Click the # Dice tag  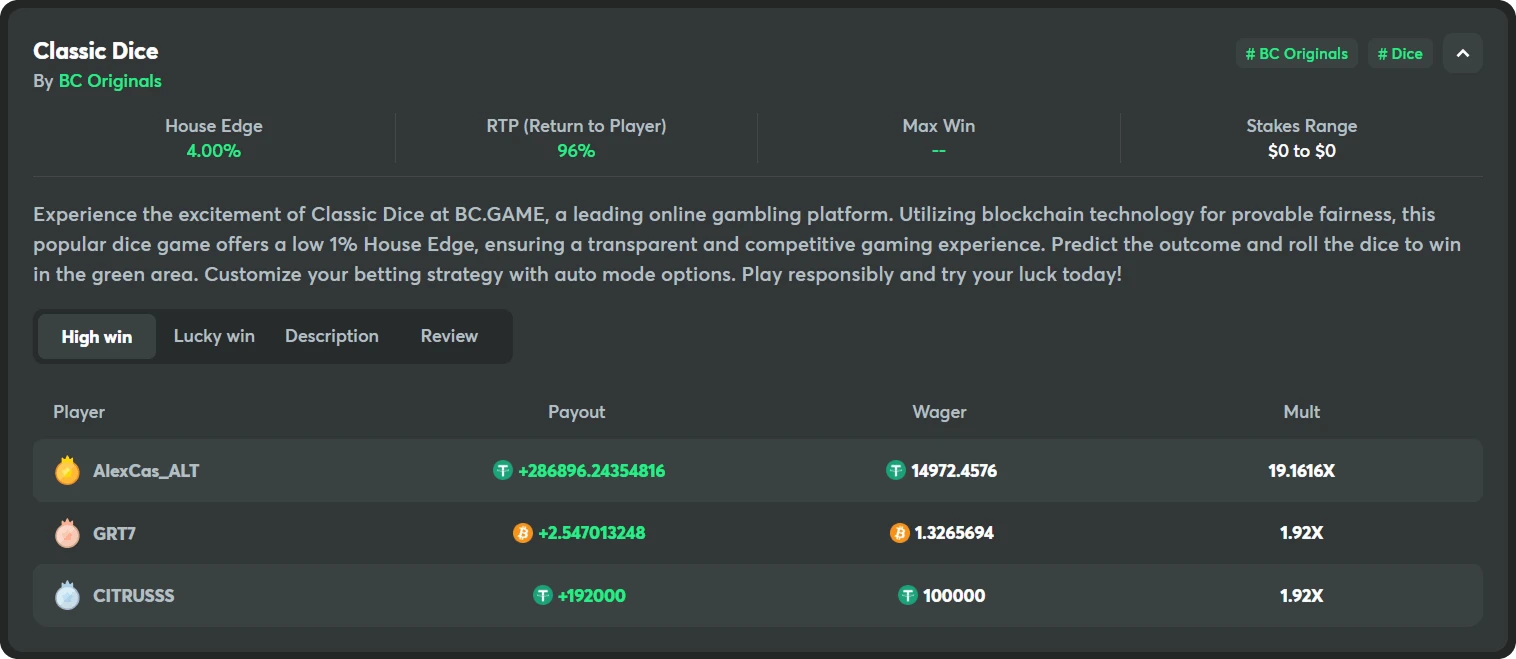click(1400, 54)
